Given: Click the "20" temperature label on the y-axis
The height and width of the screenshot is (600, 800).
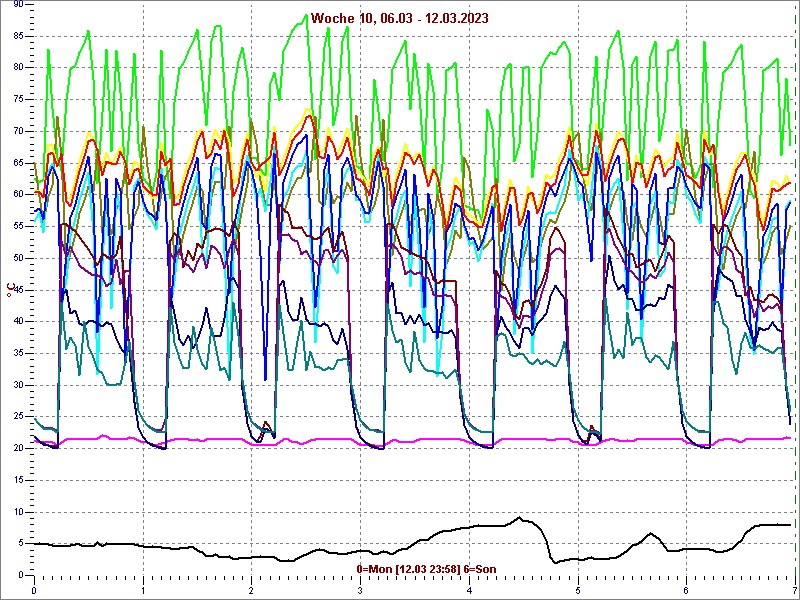Looking at the screenshot, I should (18, 448).
